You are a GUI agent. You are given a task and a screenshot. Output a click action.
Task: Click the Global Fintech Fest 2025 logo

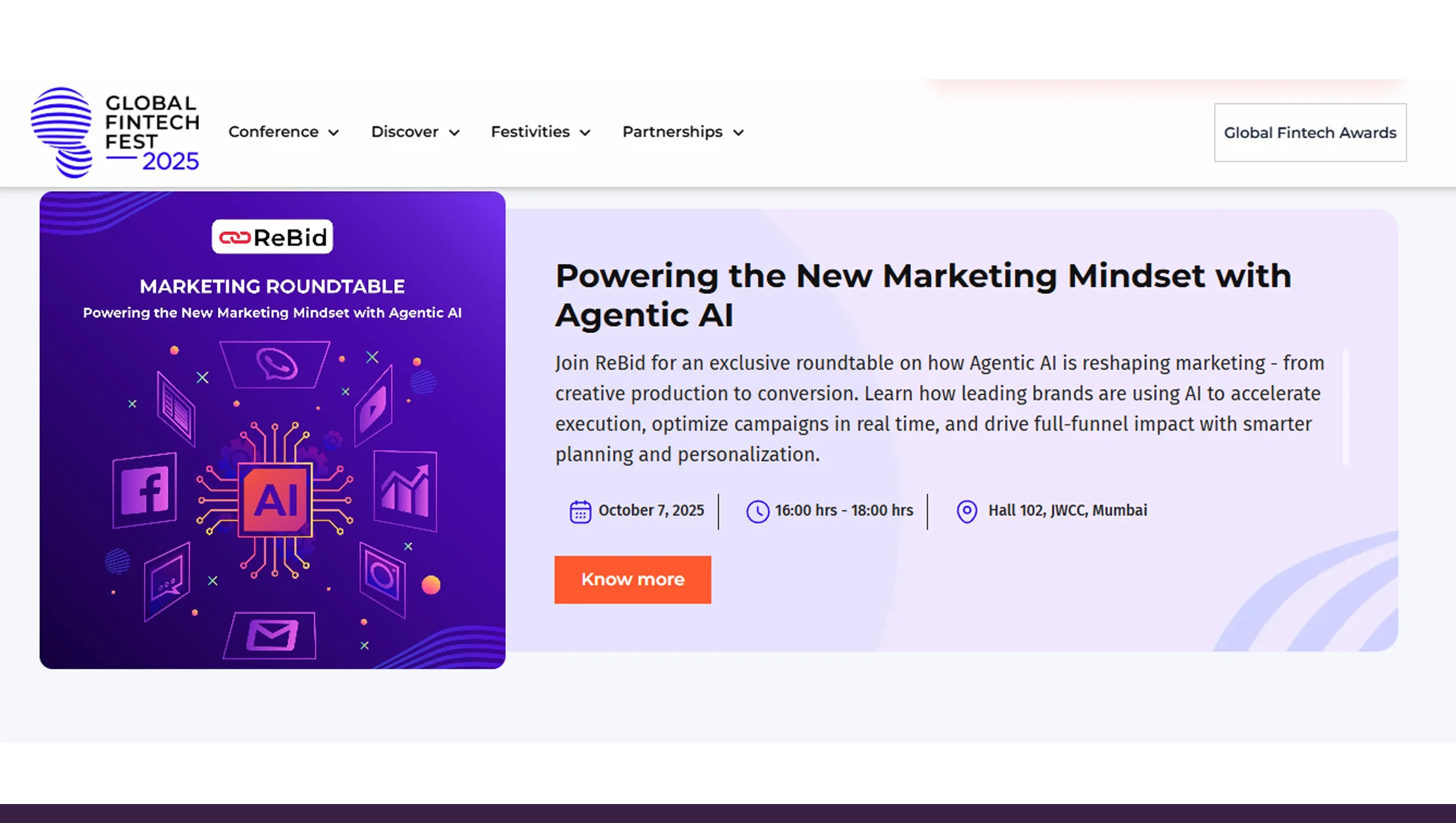pos(115,133)
